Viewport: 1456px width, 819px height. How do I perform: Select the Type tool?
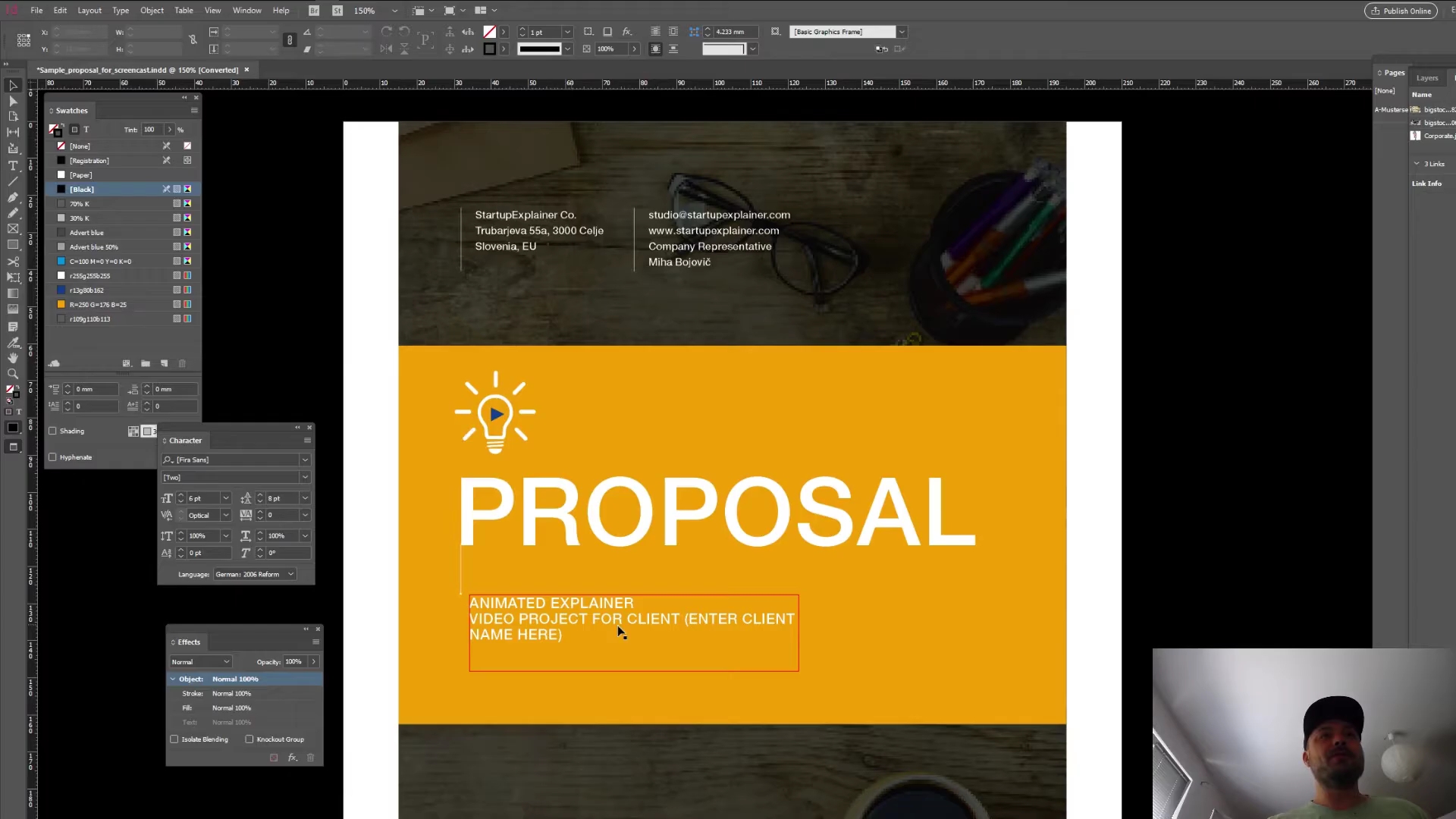click(13, 165)
